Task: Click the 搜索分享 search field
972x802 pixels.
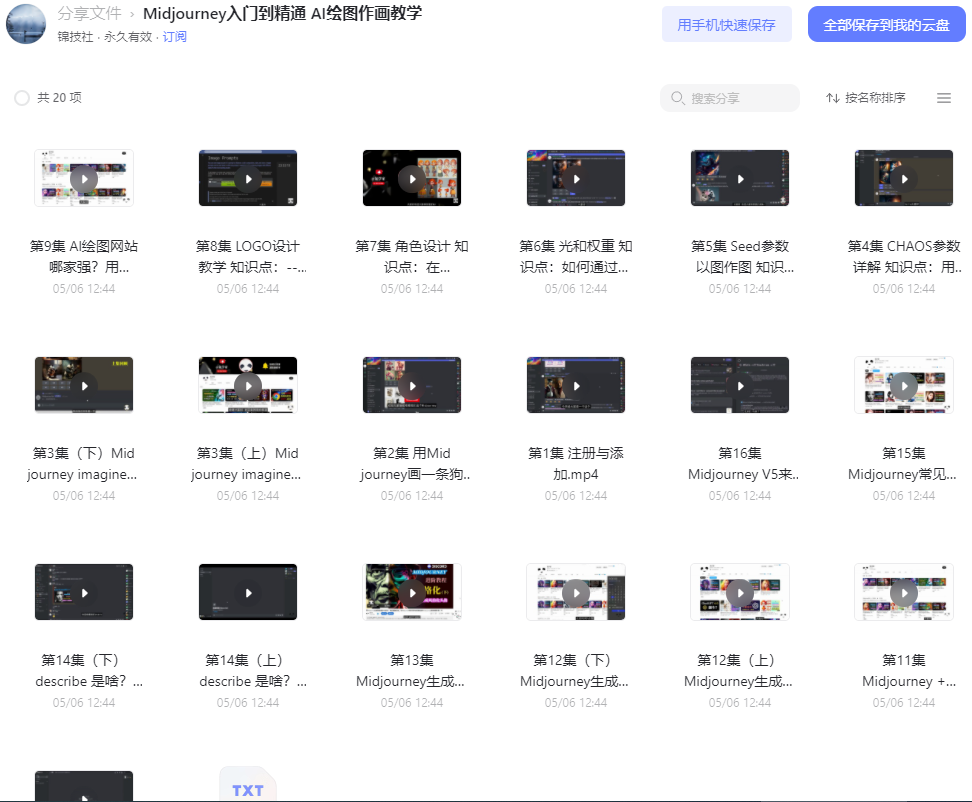Action: coord(730,98)
